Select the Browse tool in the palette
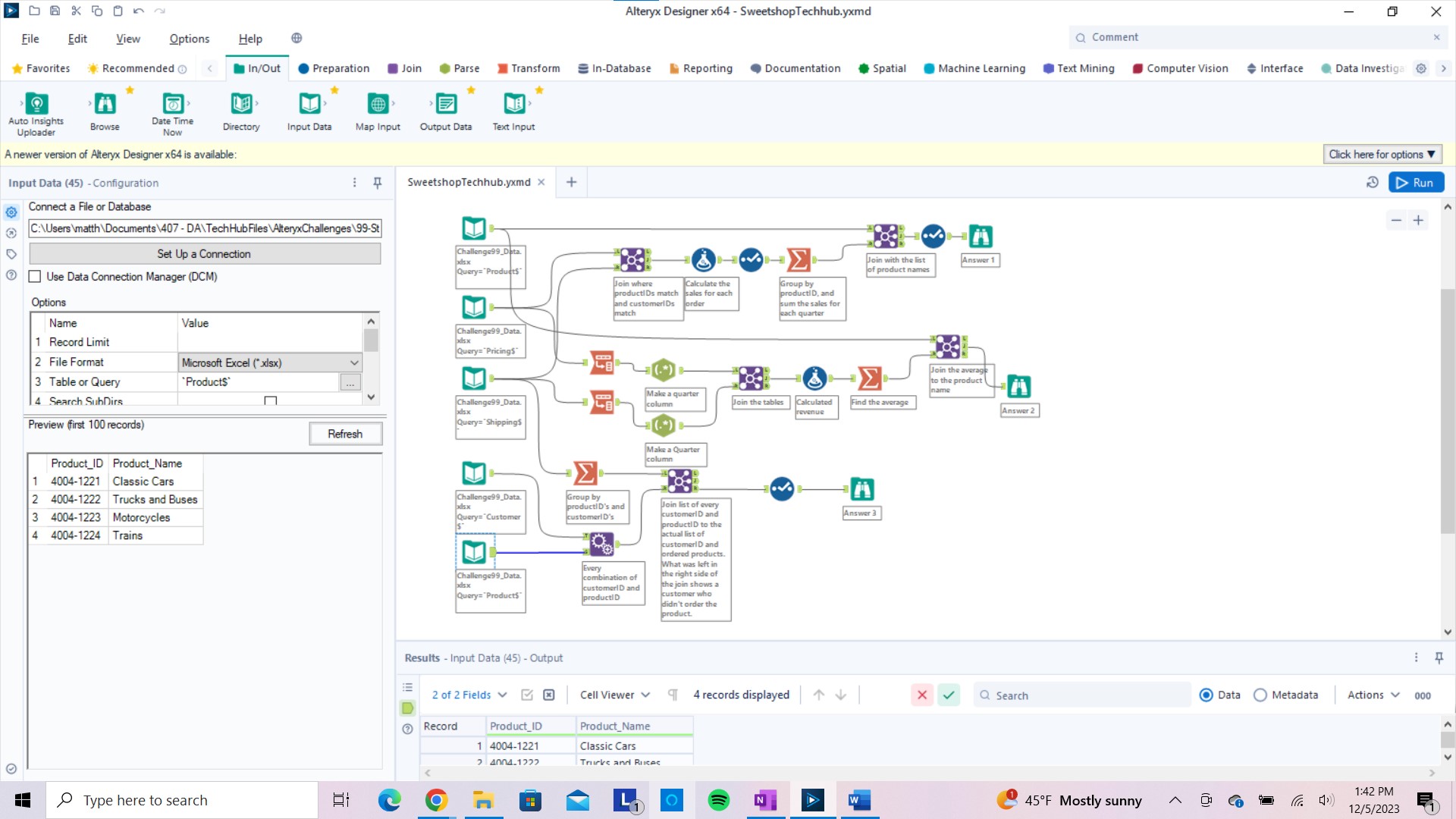 tap(105, 104)
